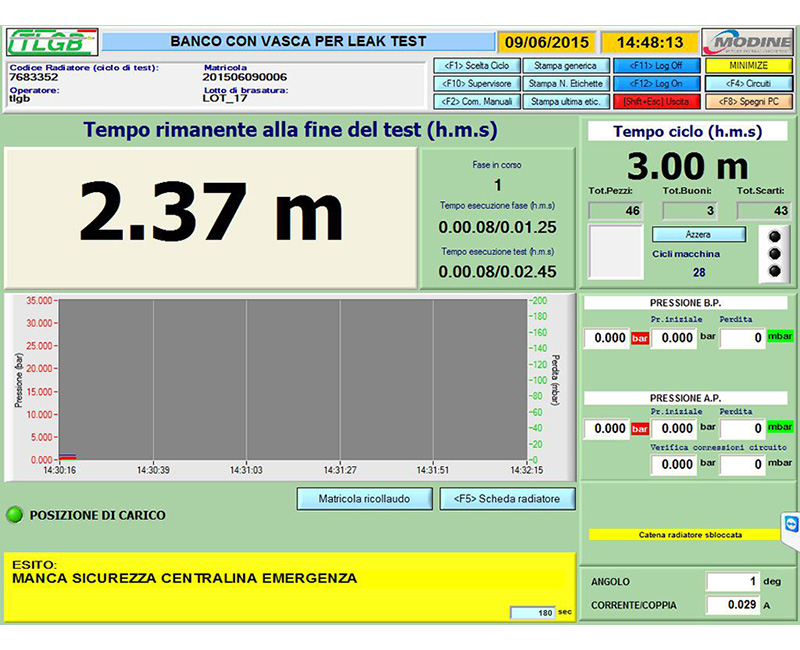Click the red bar unit in Pressione B.P.
This screenshot has height=650, width=800.
point(640,338)
